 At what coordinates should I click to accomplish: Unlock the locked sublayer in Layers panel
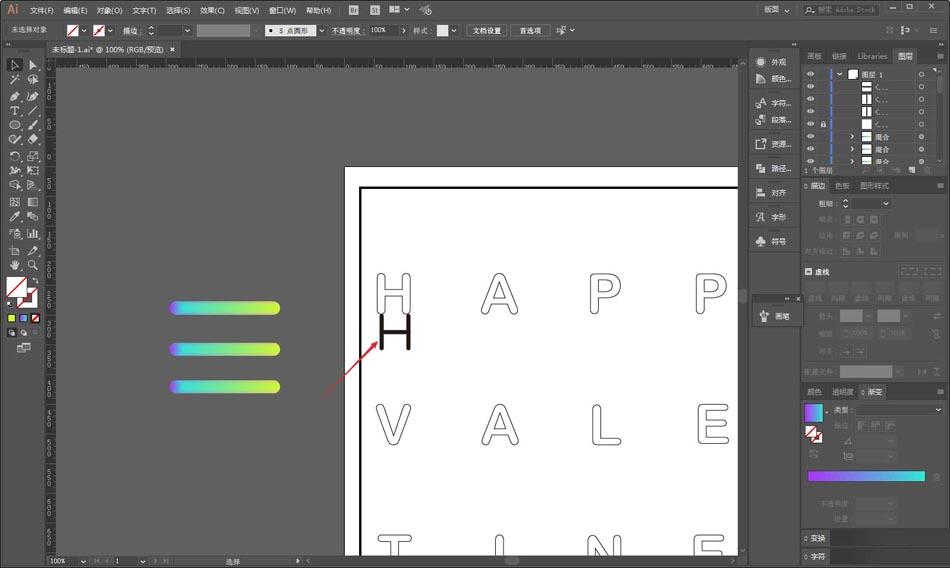coord(823,124)
